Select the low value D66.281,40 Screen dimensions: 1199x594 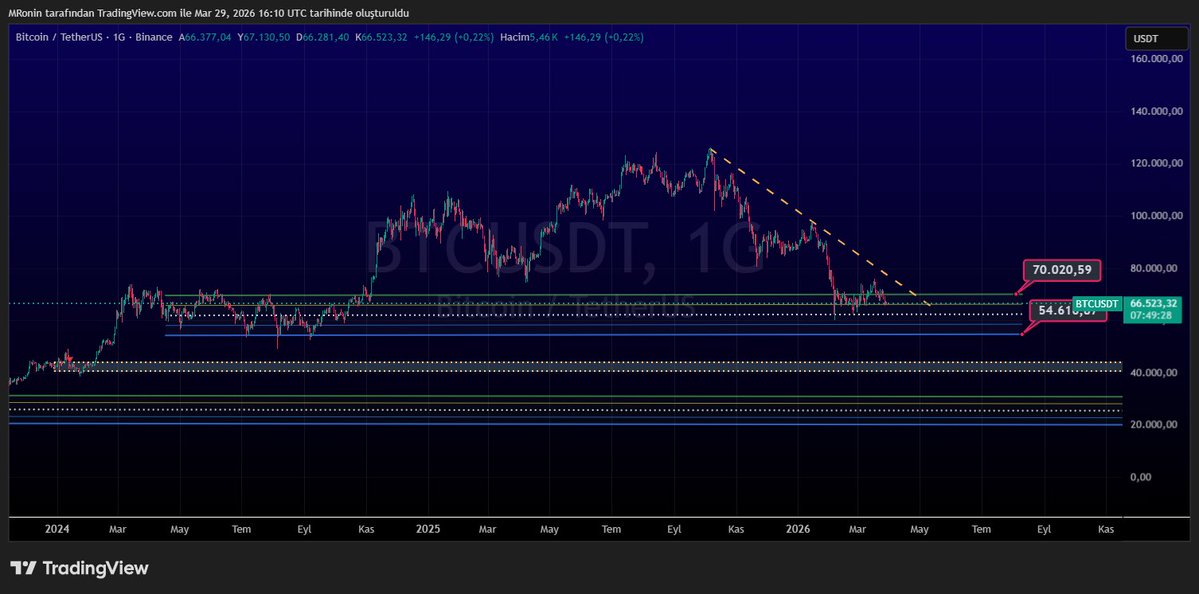tap(323, 37)
